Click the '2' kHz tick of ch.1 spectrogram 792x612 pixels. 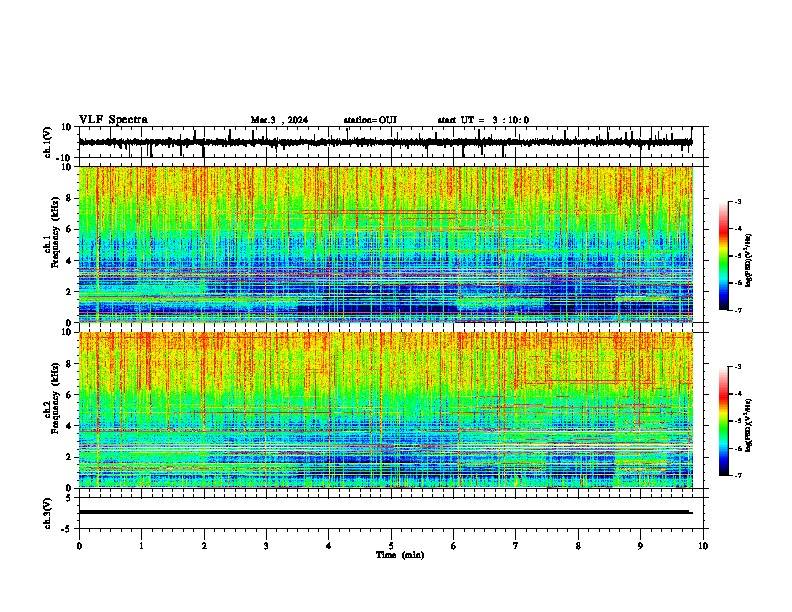pyautogui.click(x=70, y=292)
